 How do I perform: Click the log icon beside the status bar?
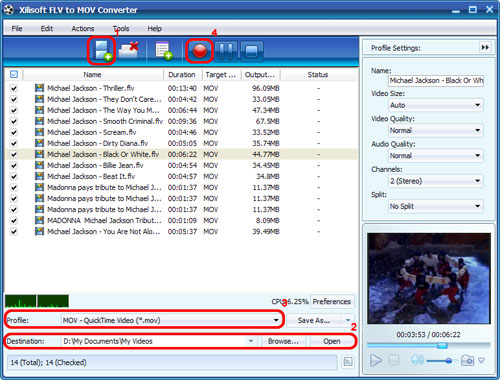(x=348, y=362)
